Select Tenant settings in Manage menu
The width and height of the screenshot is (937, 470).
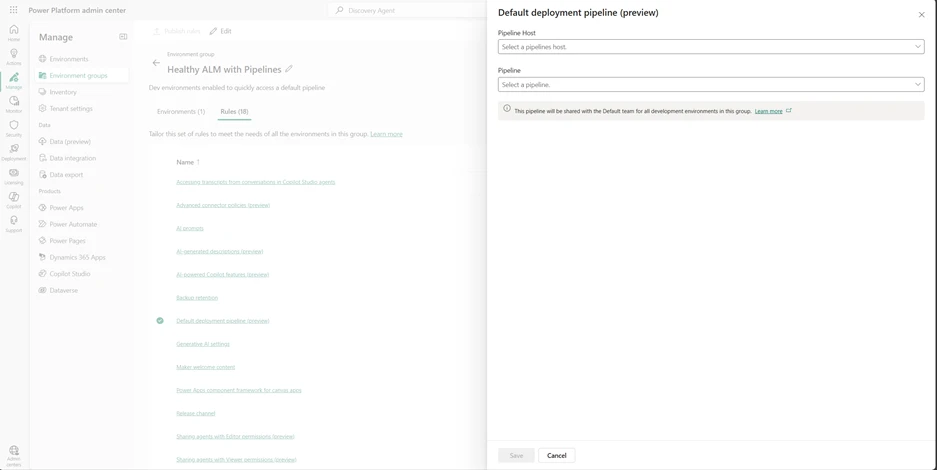(x=71, y=109)
